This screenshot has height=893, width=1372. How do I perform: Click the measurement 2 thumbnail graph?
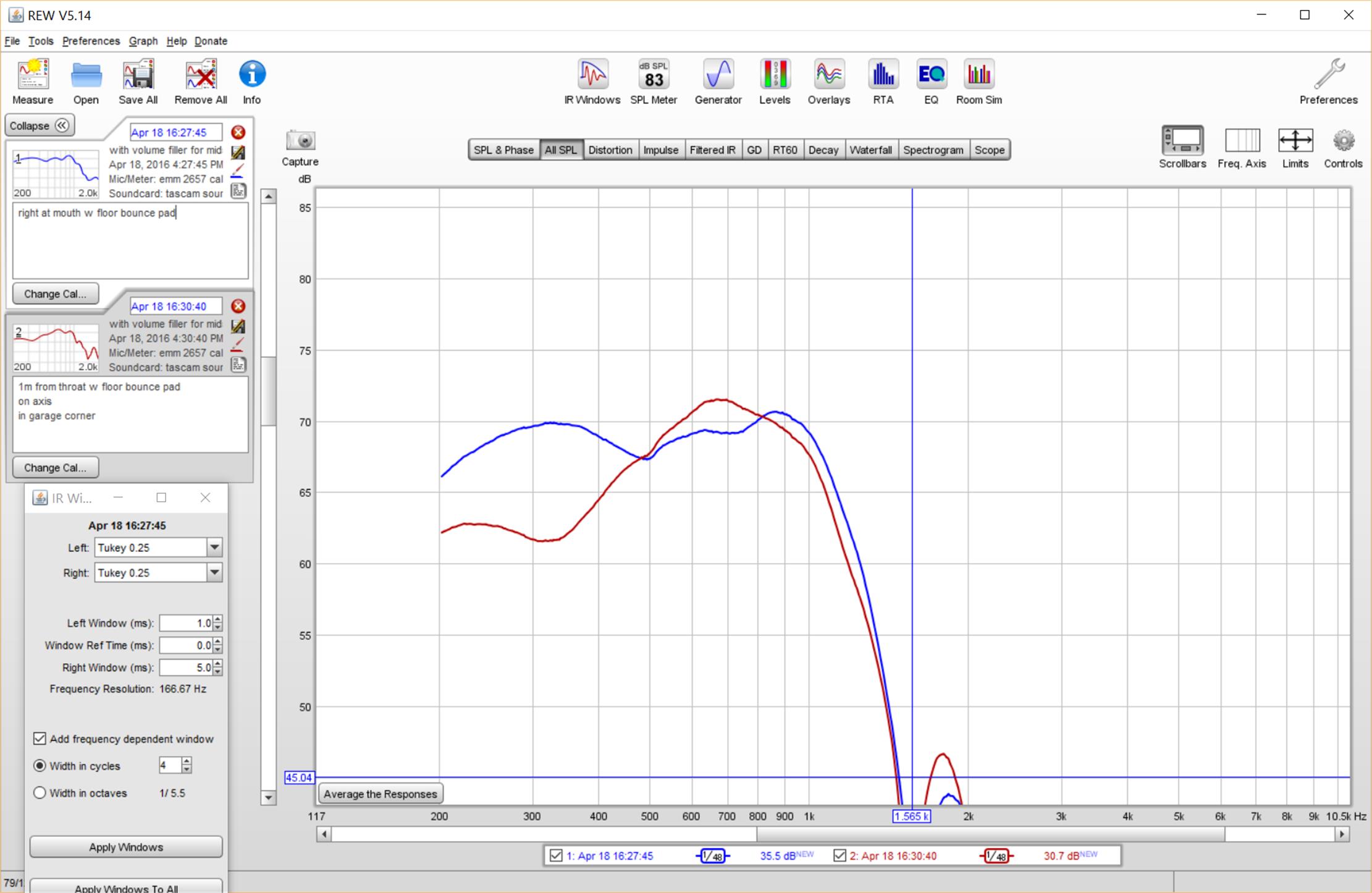point(56,348)
